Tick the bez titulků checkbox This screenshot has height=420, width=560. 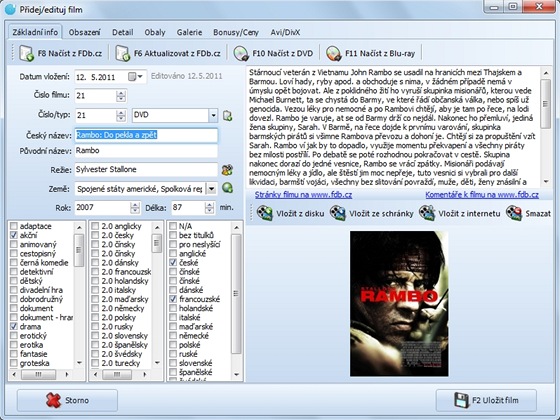point(173,235)
